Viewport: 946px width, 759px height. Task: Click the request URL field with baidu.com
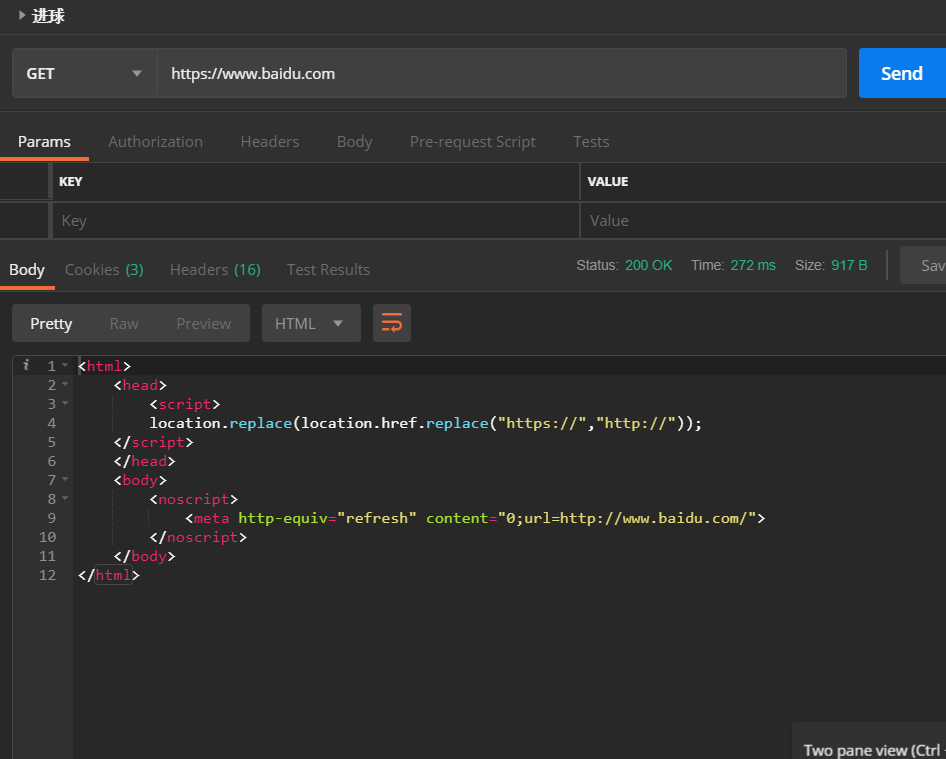(502, 74)
